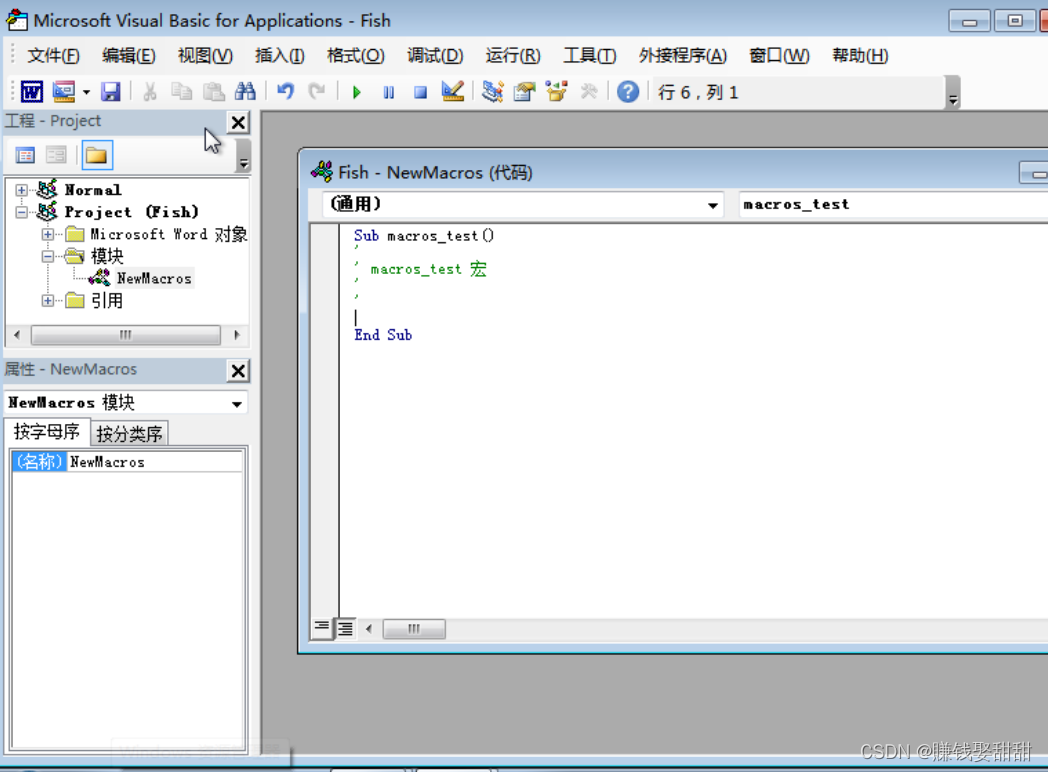Switch to the 按分类序 properties tab
The width and height of the screenshot is (1048, 772).
(x=129, y=434)
